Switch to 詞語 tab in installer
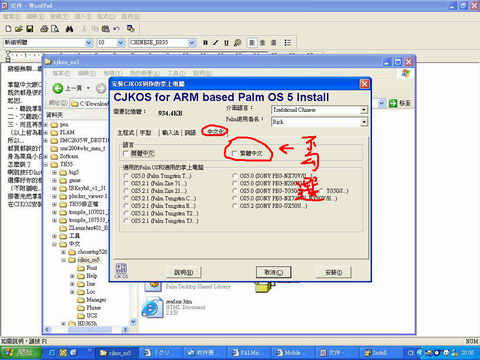This screenshot has width=480, height=360. 190,133
